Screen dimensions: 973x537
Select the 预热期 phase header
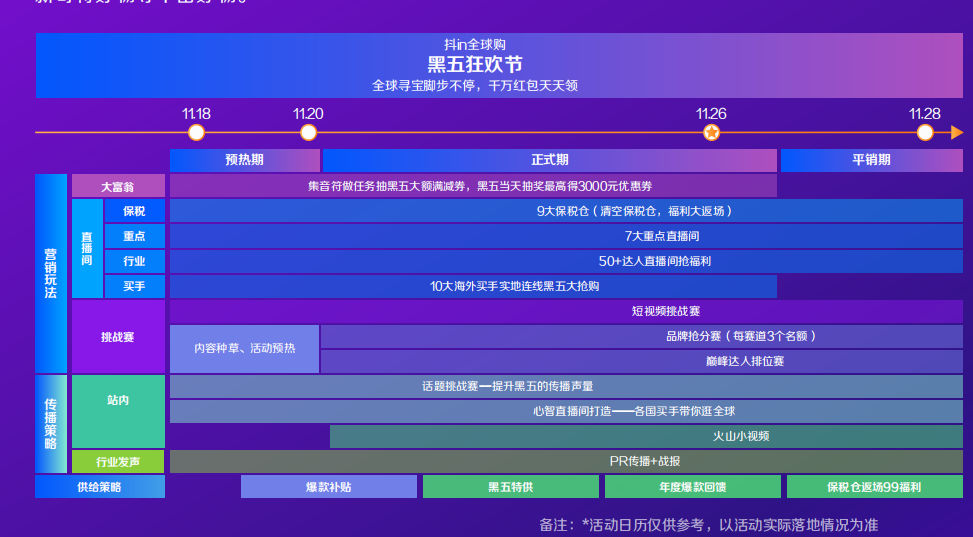pyautogui.click(x=244, y=160)
